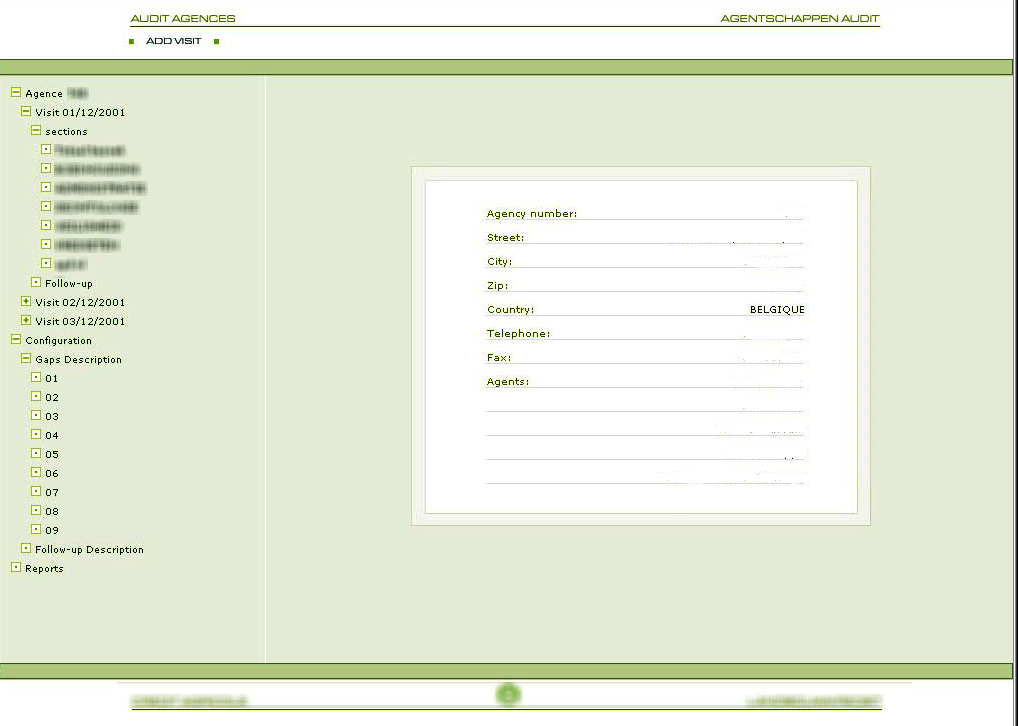Select gap description 03
The height and width of the screenshot is (726, 1018).
tap(51, 416)
